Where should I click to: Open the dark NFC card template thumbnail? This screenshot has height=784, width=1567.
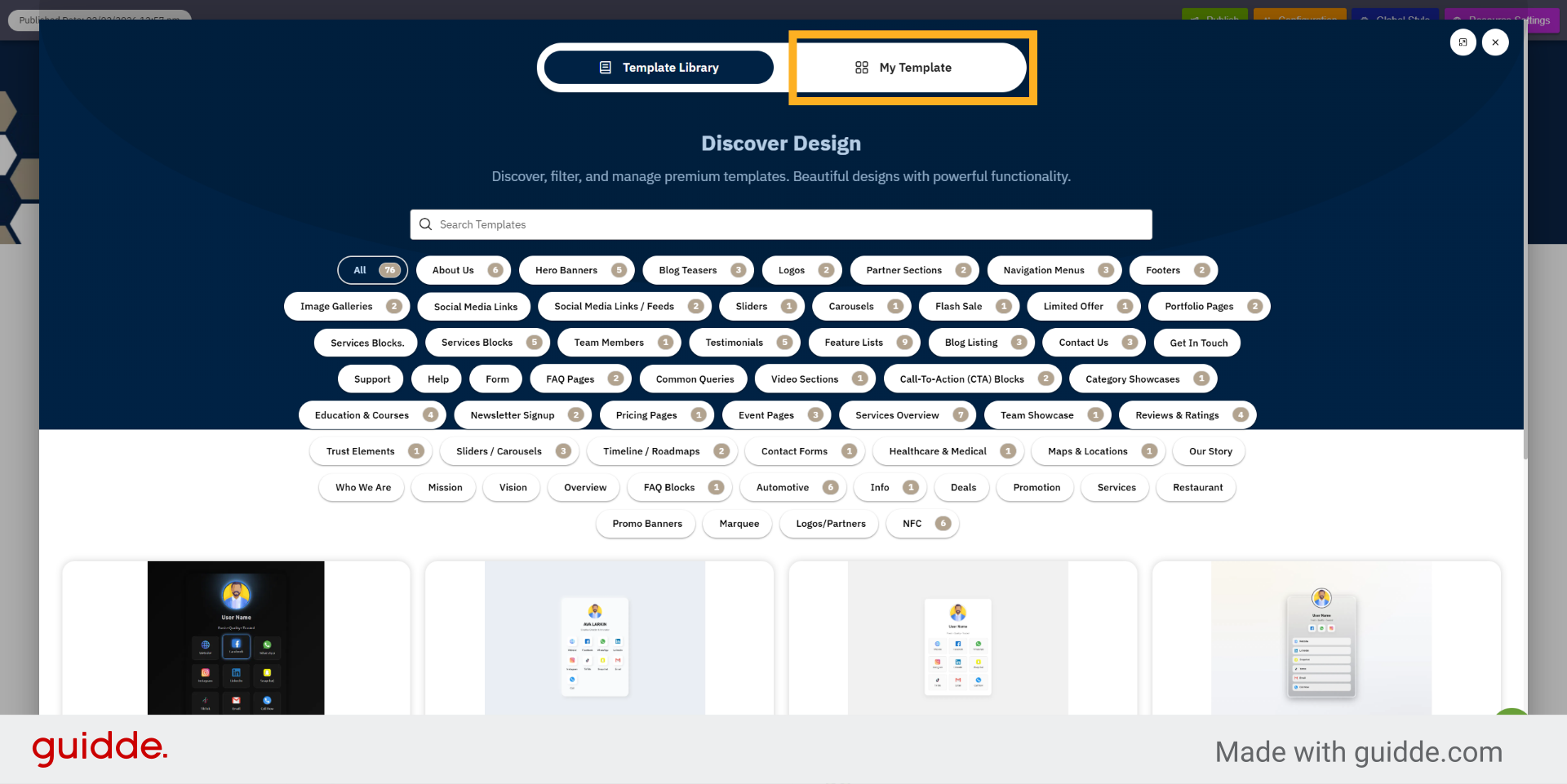click(x=236, y=638)
